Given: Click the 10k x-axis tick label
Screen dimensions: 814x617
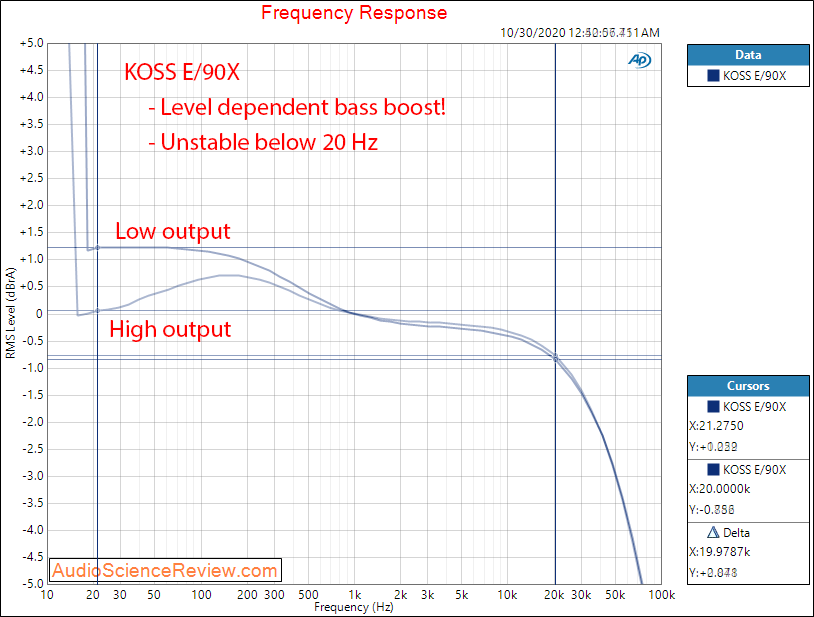Looking at the screenshot, I should (507, 595).
